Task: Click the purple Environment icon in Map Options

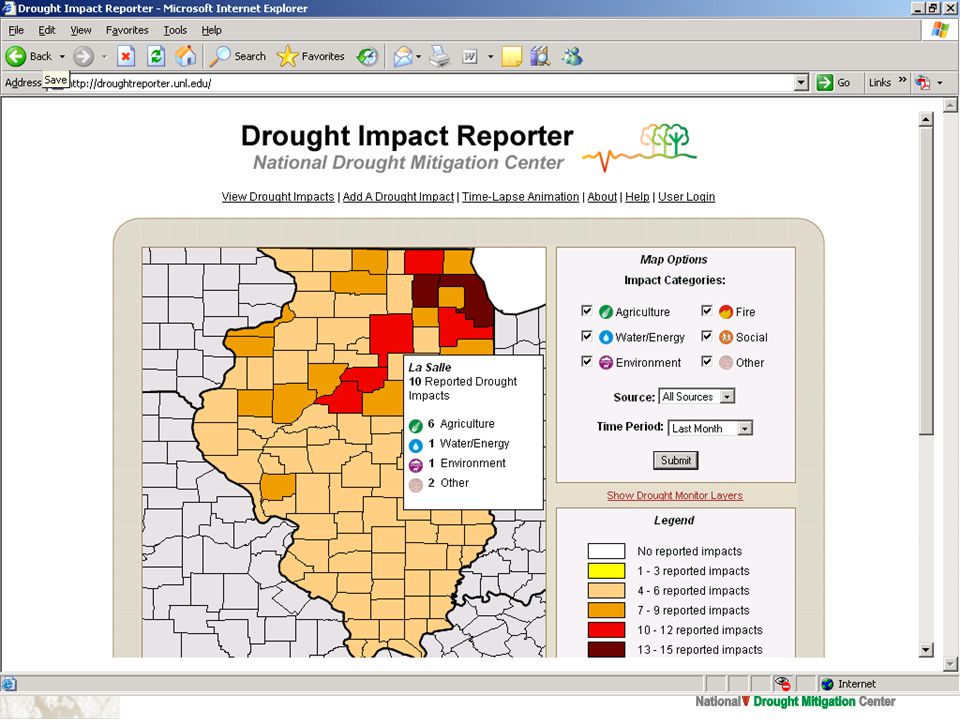Action: (x=606, y=362)
